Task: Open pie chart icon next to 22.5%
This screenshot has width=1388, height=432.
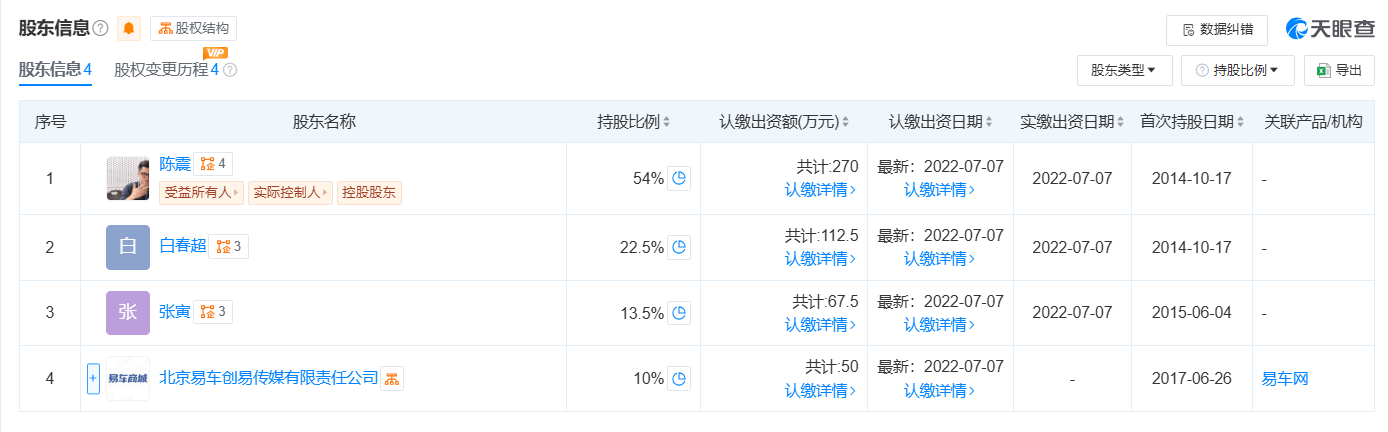Action: (679, 246)
